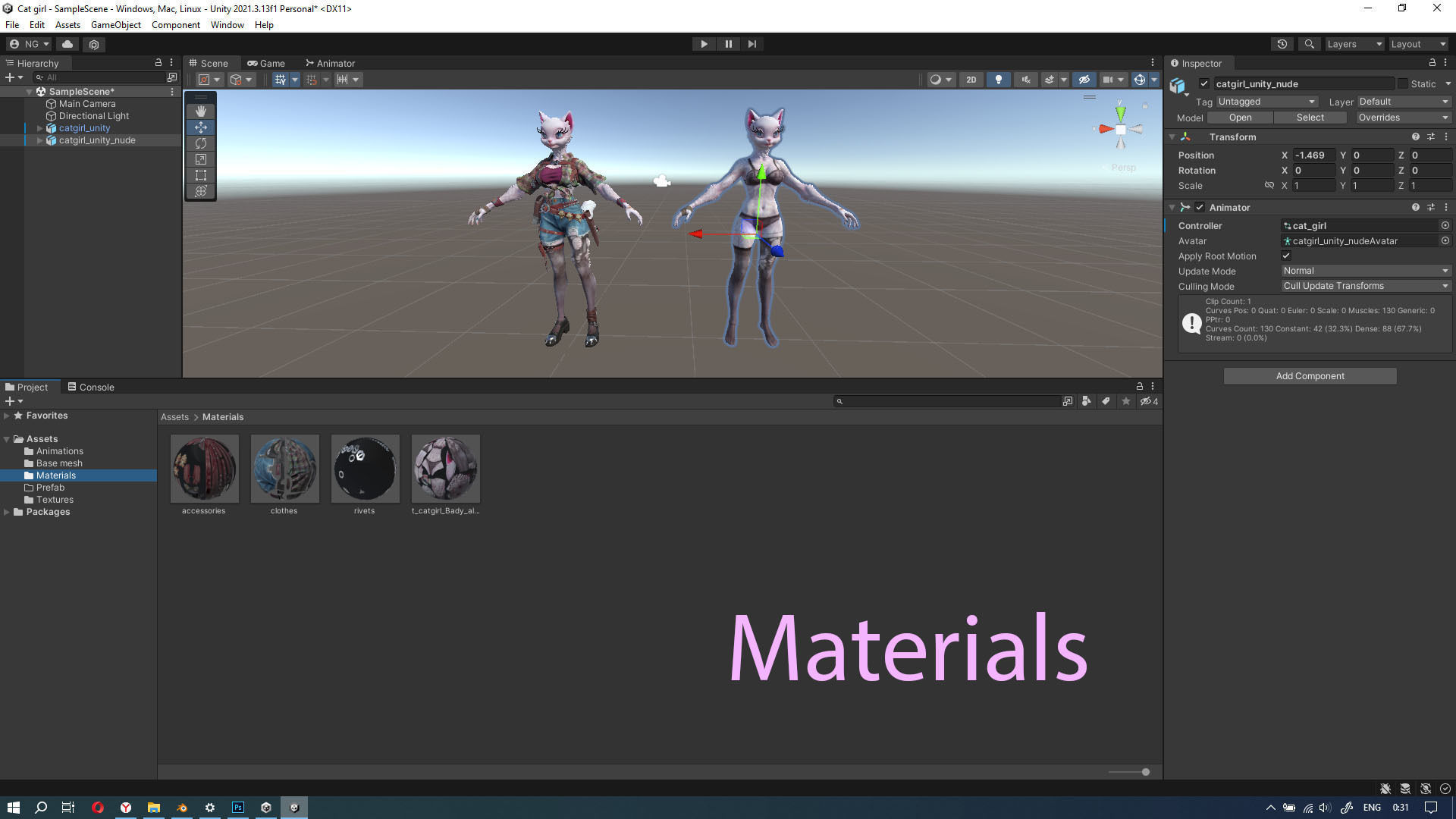The width and height of the screenshot is (1456, 819).
Task: Select the Rotate tool in scene toolbar
Action: coord(201,143)
